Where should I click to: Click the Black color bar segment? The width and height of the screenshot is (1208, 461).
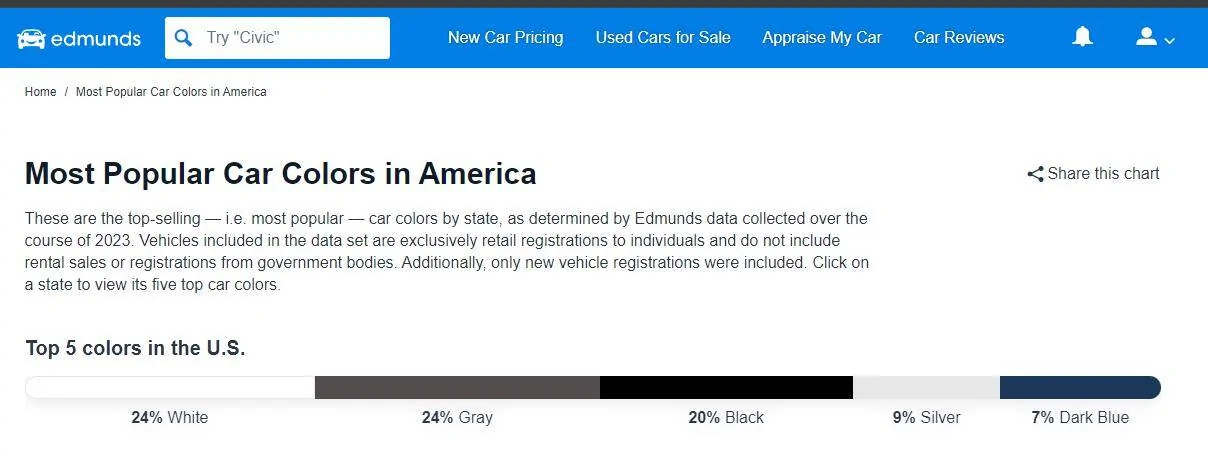pos(726,387)
